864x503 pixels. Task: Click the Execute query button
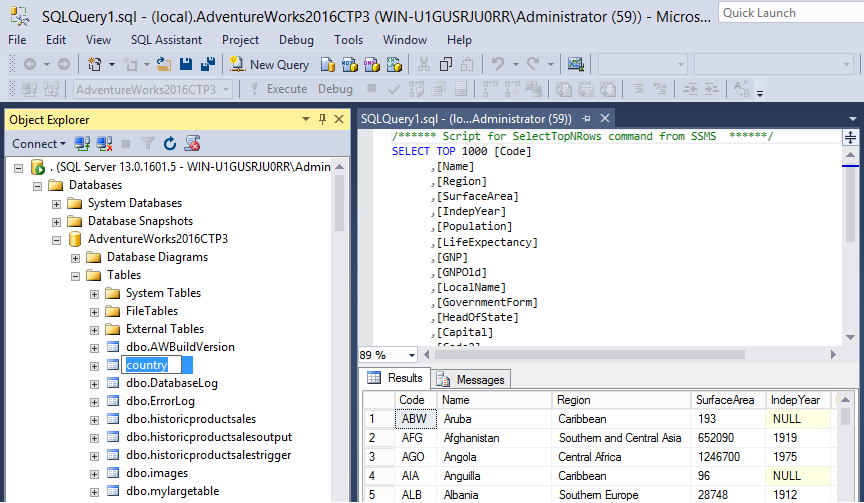(x=279, y=89)
